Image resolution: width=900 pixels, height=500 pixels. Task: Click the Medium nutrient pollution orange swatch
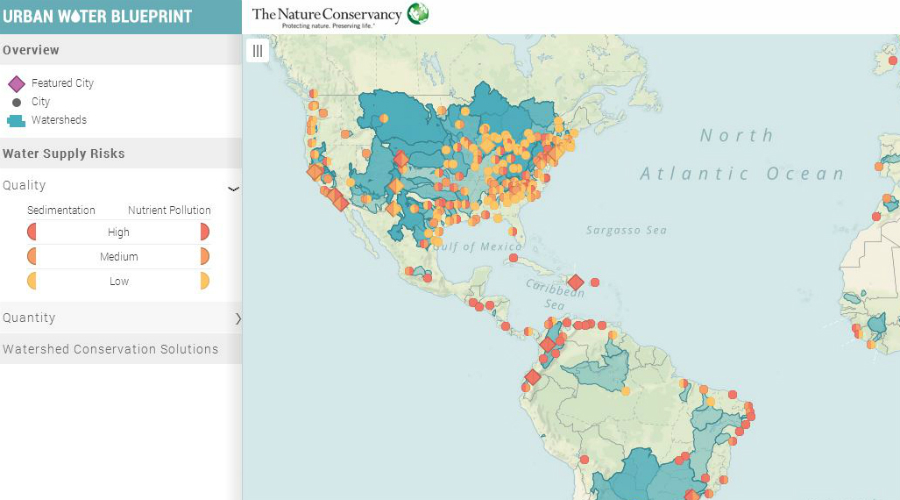coord(205,257)
